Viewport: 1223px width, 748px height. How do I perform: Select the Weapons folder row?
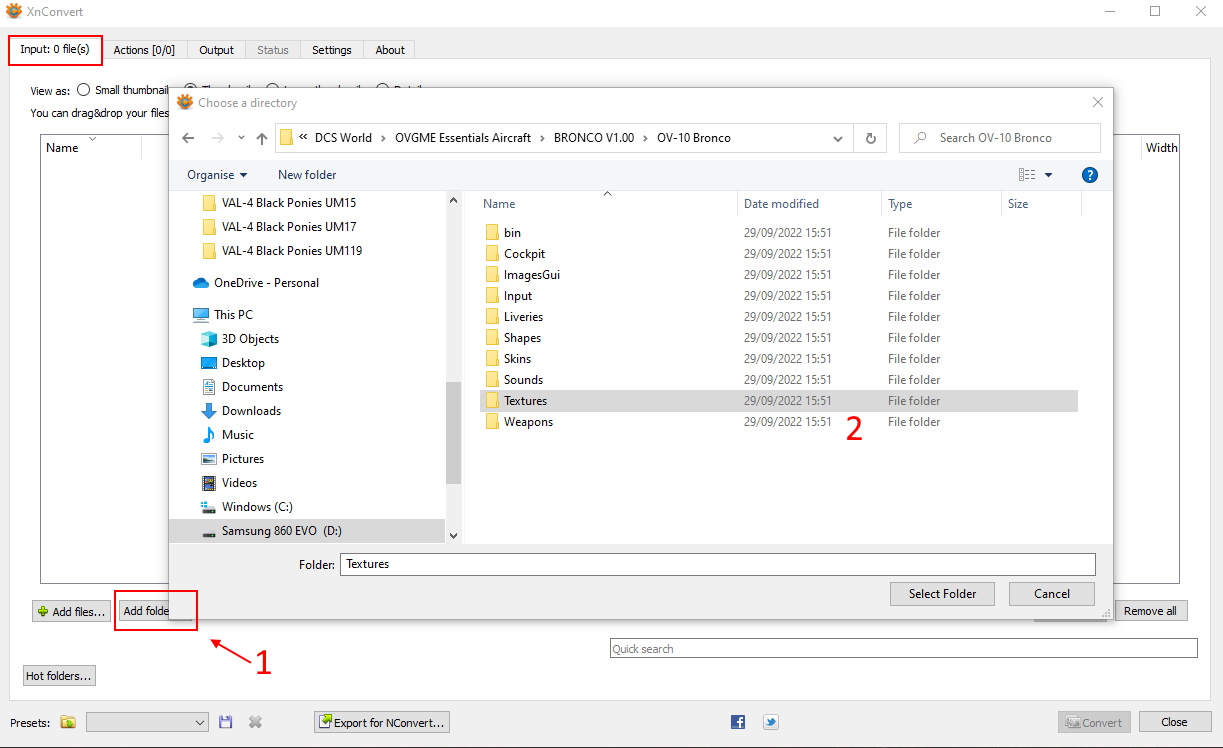click(x=778, y=422)
